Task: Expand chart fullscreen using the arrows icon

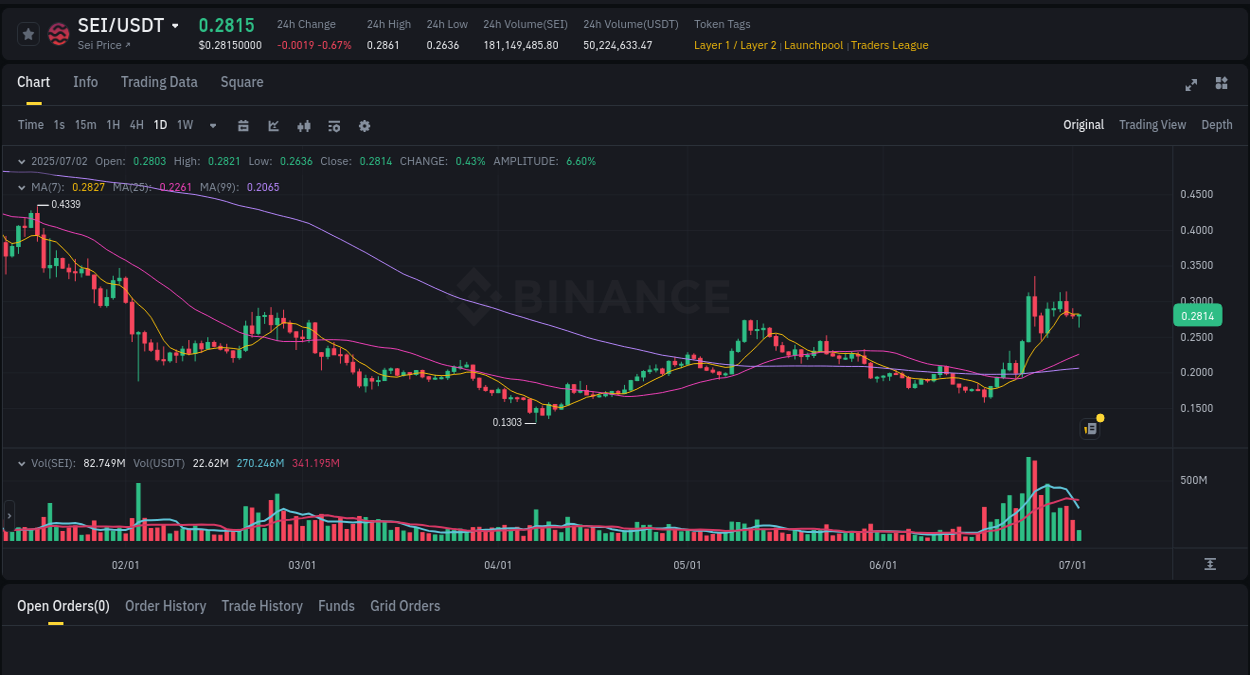Action: point(1191,85)
